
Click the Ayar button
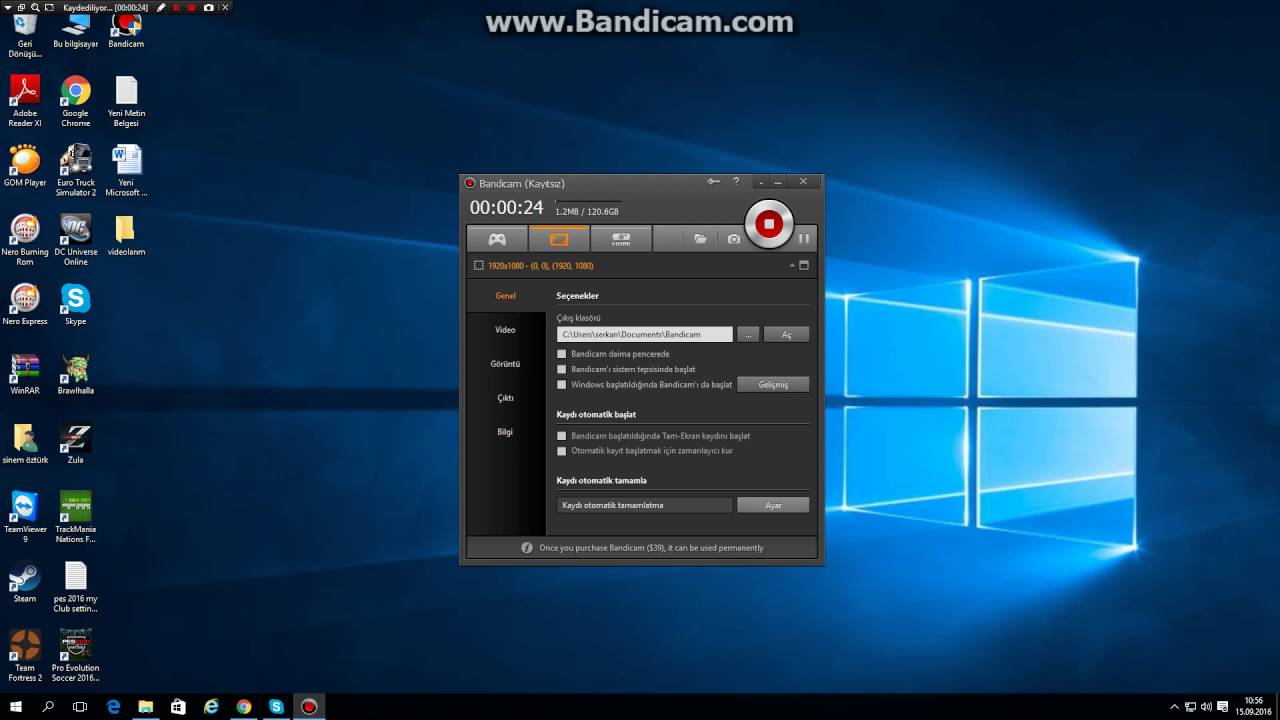click(x=773, y=505)
